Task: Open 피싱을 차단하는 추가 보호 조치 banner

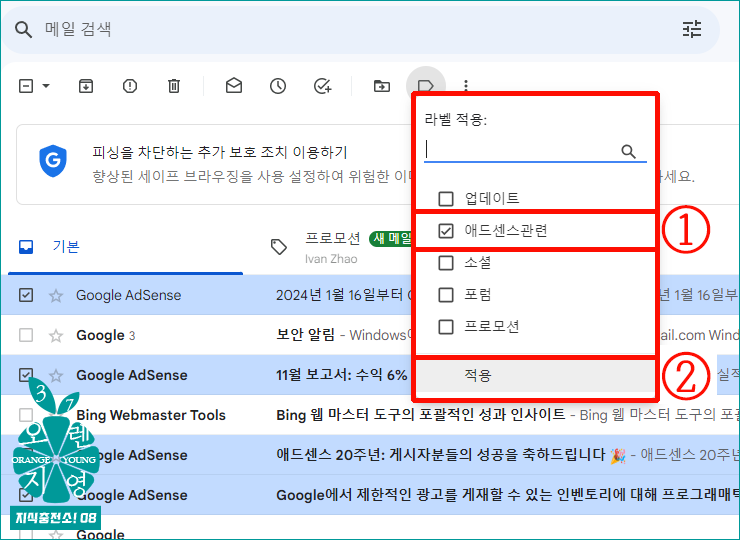Action: pyautogui.click(x=219, y=152)
